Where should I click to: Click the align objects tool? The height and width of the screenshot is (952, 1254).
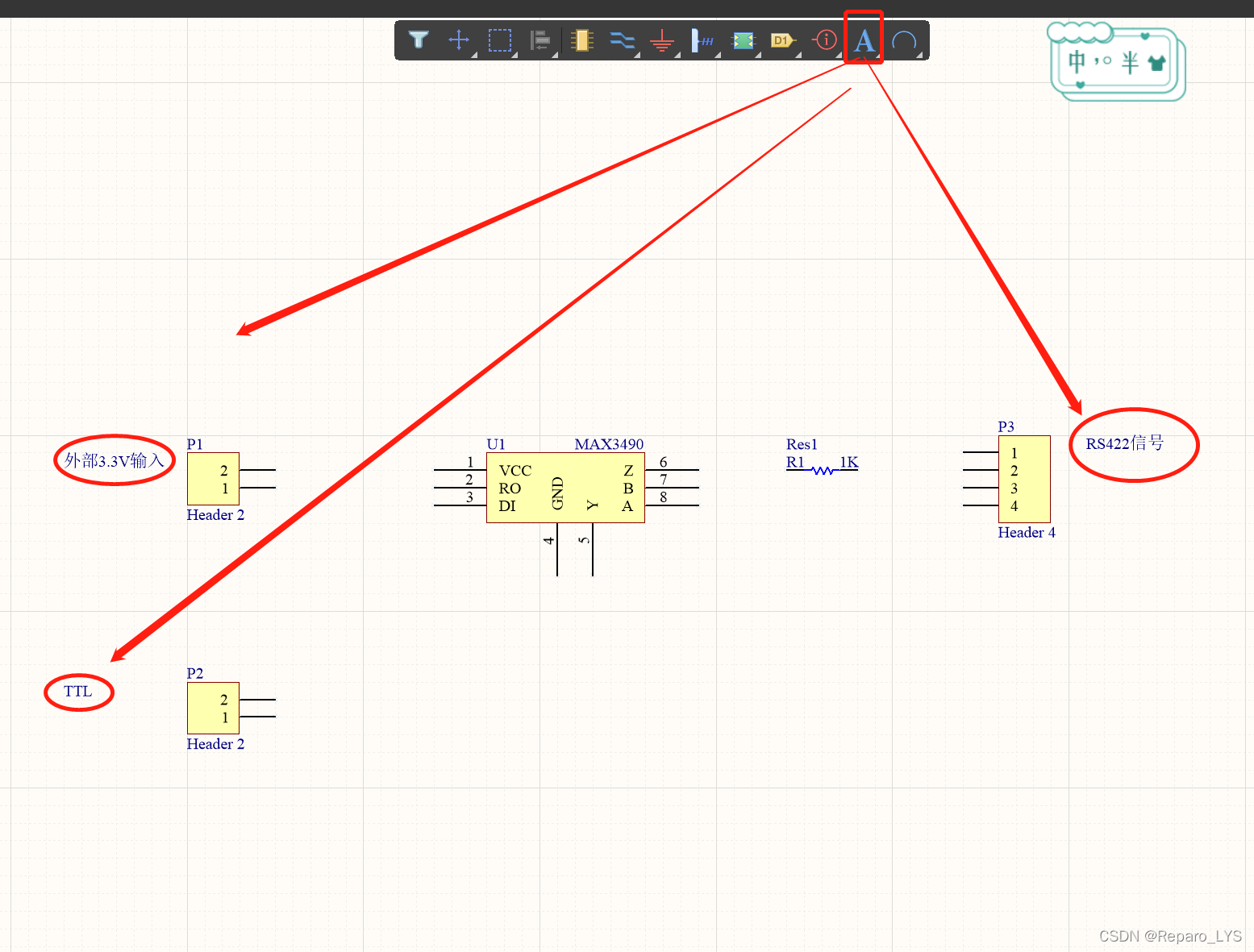(540, 39)
